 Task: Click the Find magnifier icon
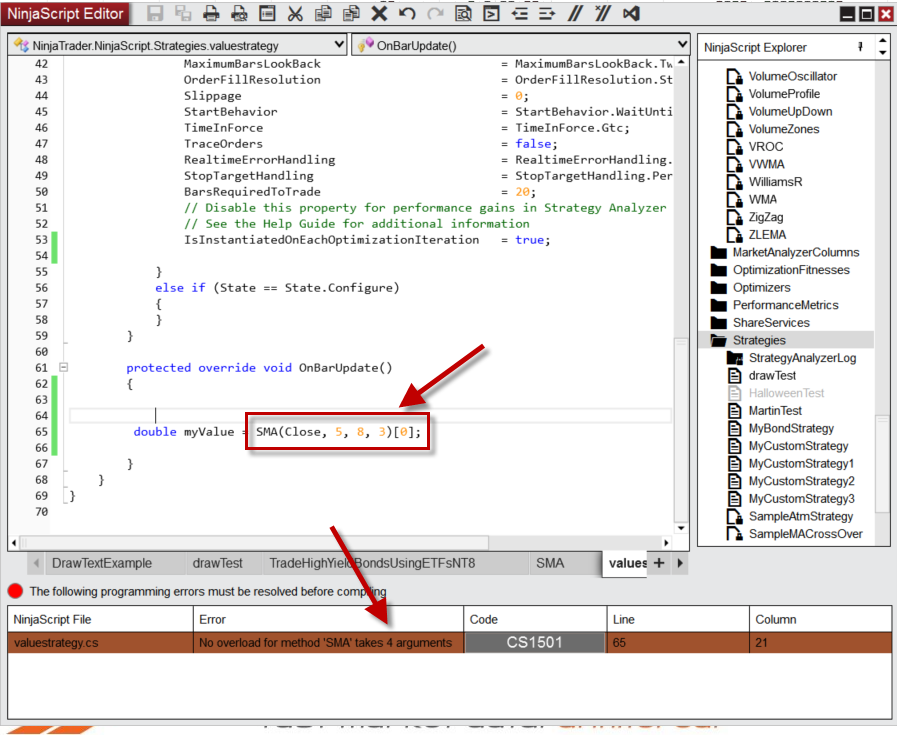point(463,13)
